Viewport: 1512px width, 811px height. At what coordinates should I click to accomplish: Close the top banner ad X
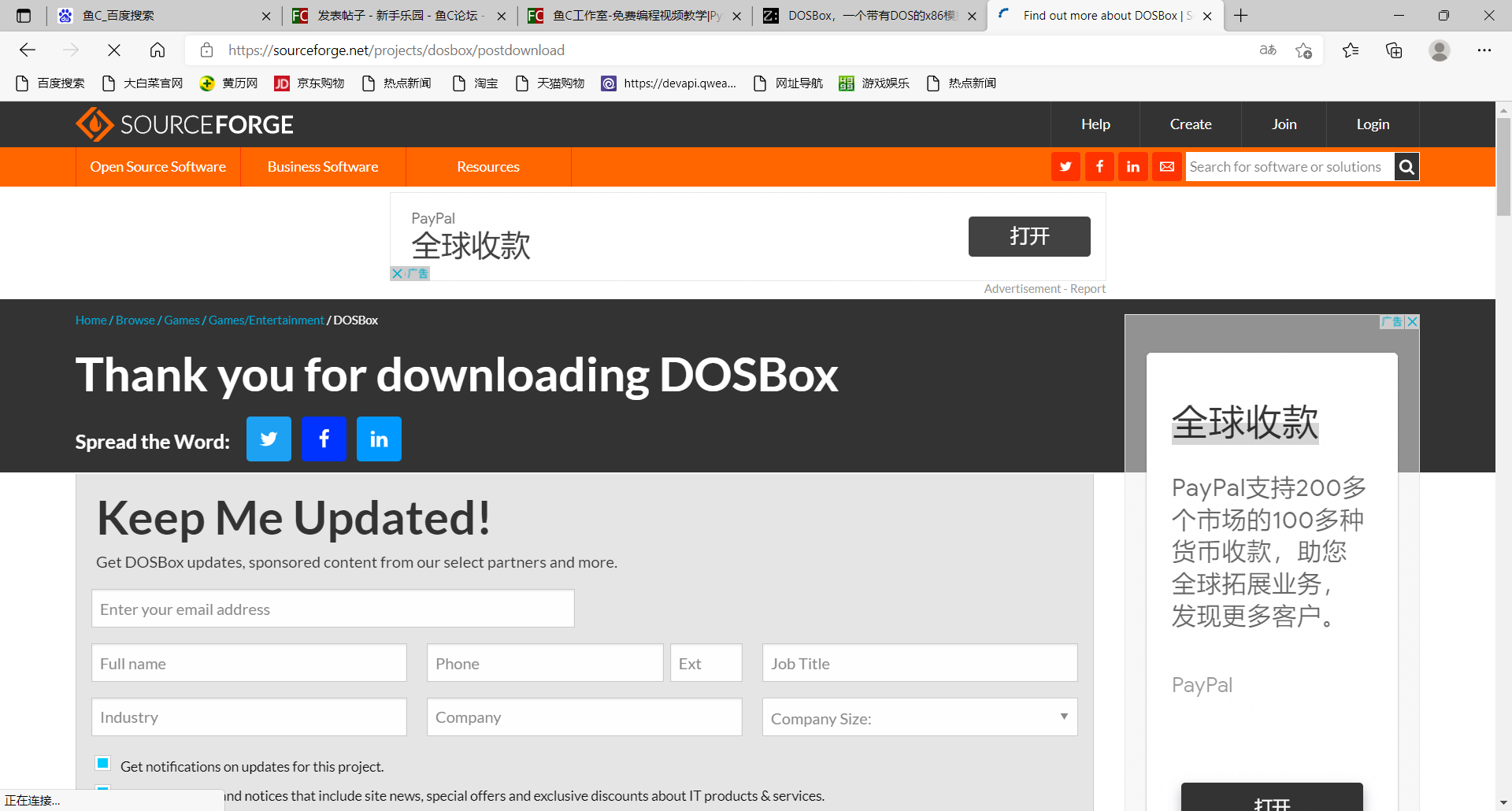tap(397, 273)
